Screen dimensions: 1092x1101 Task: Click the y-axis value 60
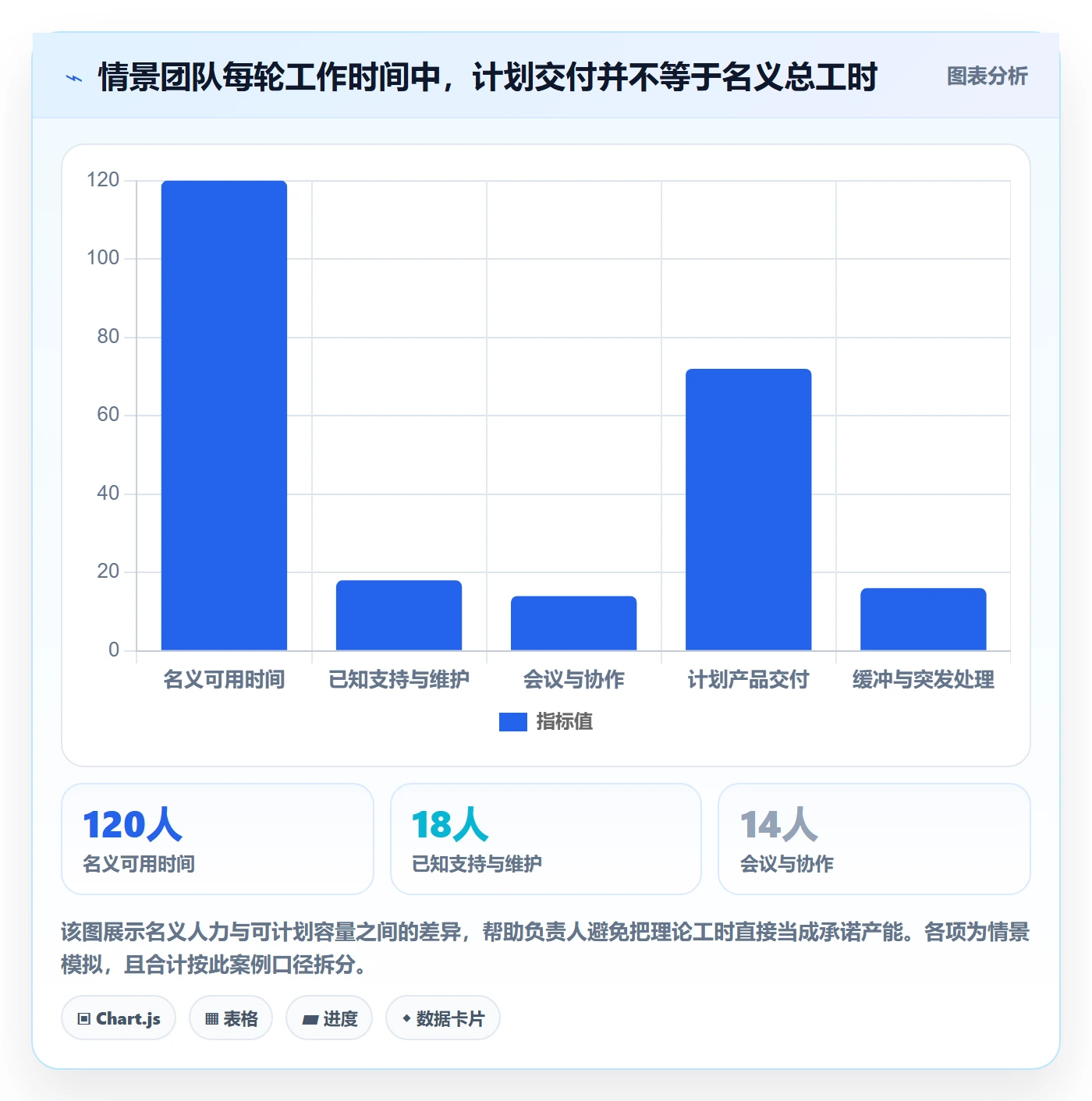108,415
